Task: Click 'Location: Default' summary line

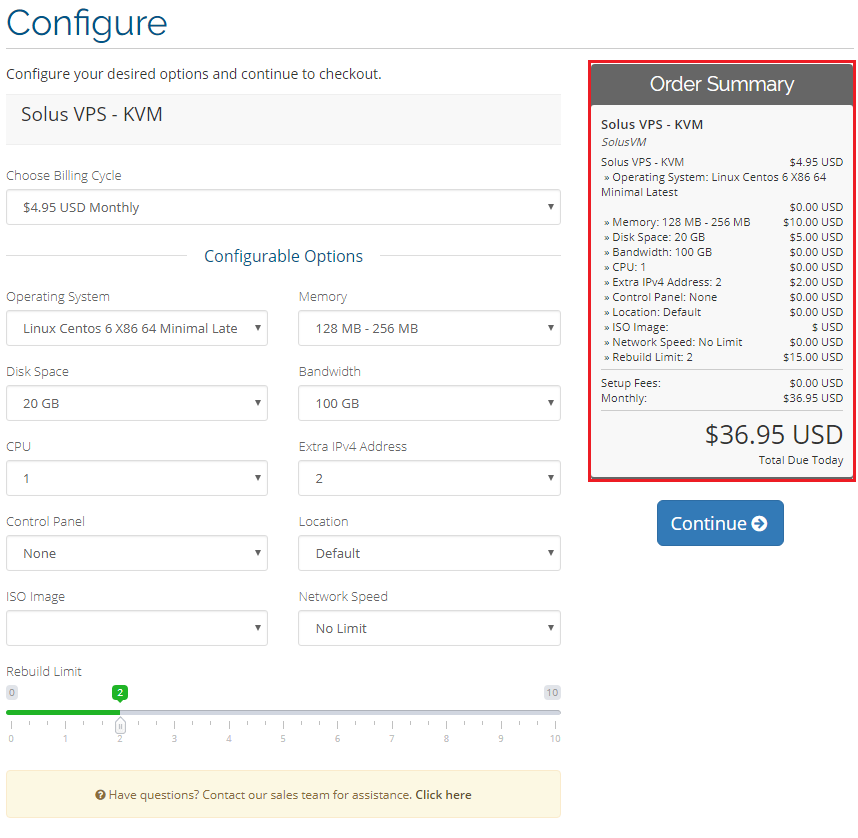Action: pos(722,312)
